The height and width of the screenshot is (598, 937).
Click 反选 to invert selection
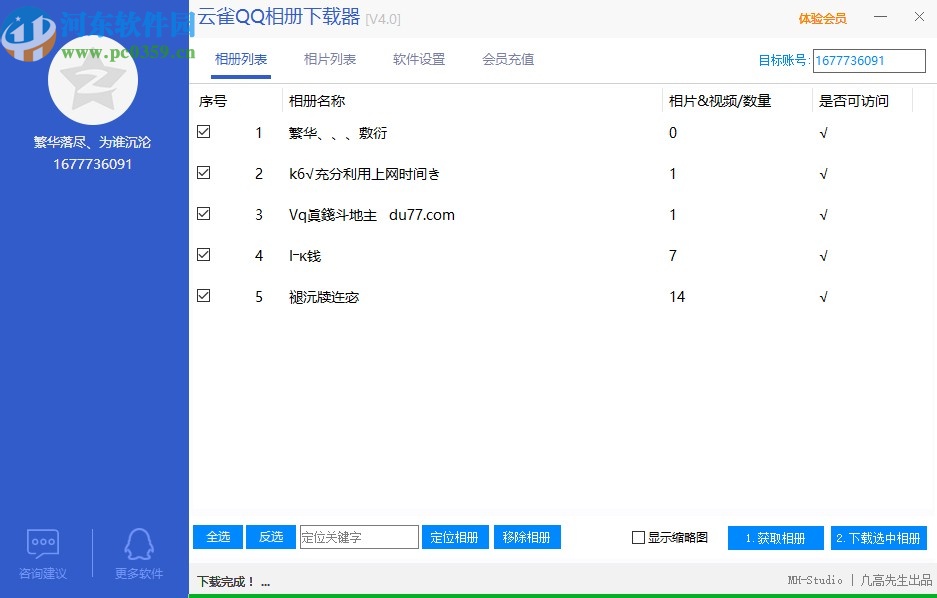coord(270,537)
